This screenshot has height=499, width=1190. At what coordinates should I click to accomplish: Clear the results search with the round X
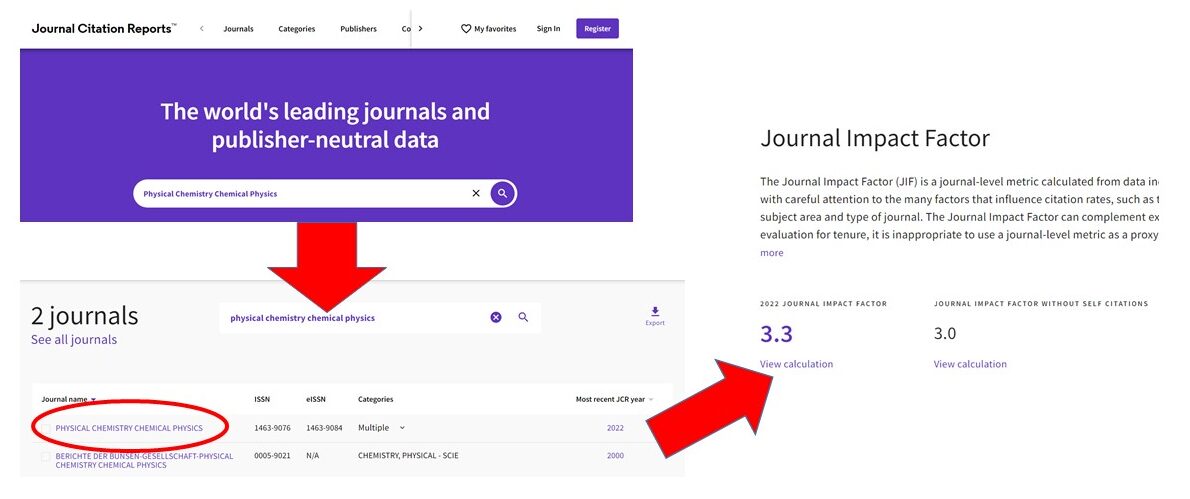[x=496, y=318]
